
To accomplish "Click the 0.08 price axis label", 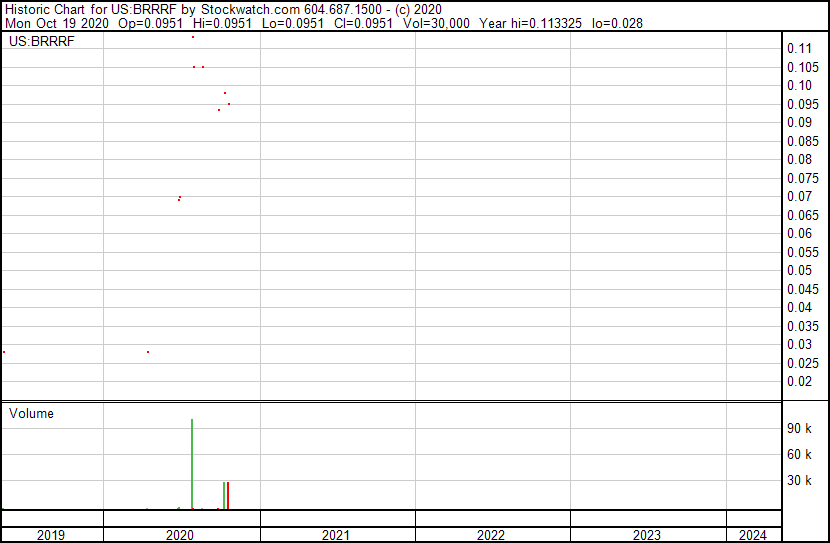I will (x=799, y=159).
